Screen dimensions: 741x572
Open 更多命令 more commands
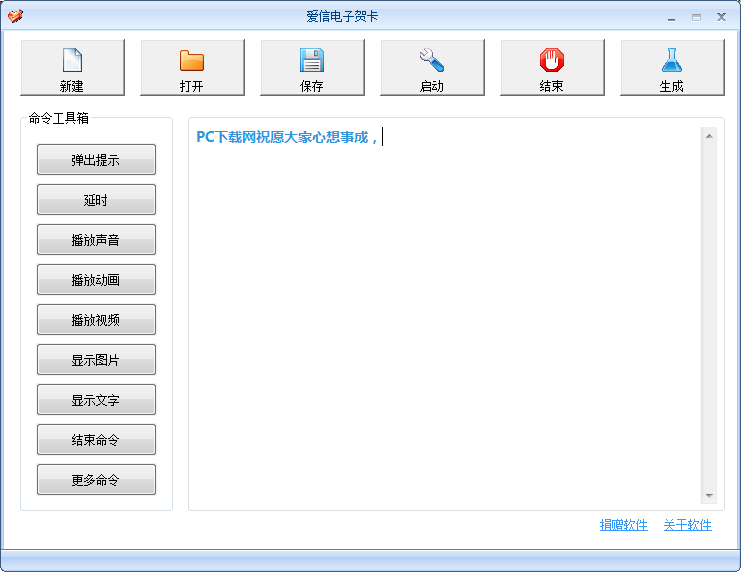tap(96, 480)
